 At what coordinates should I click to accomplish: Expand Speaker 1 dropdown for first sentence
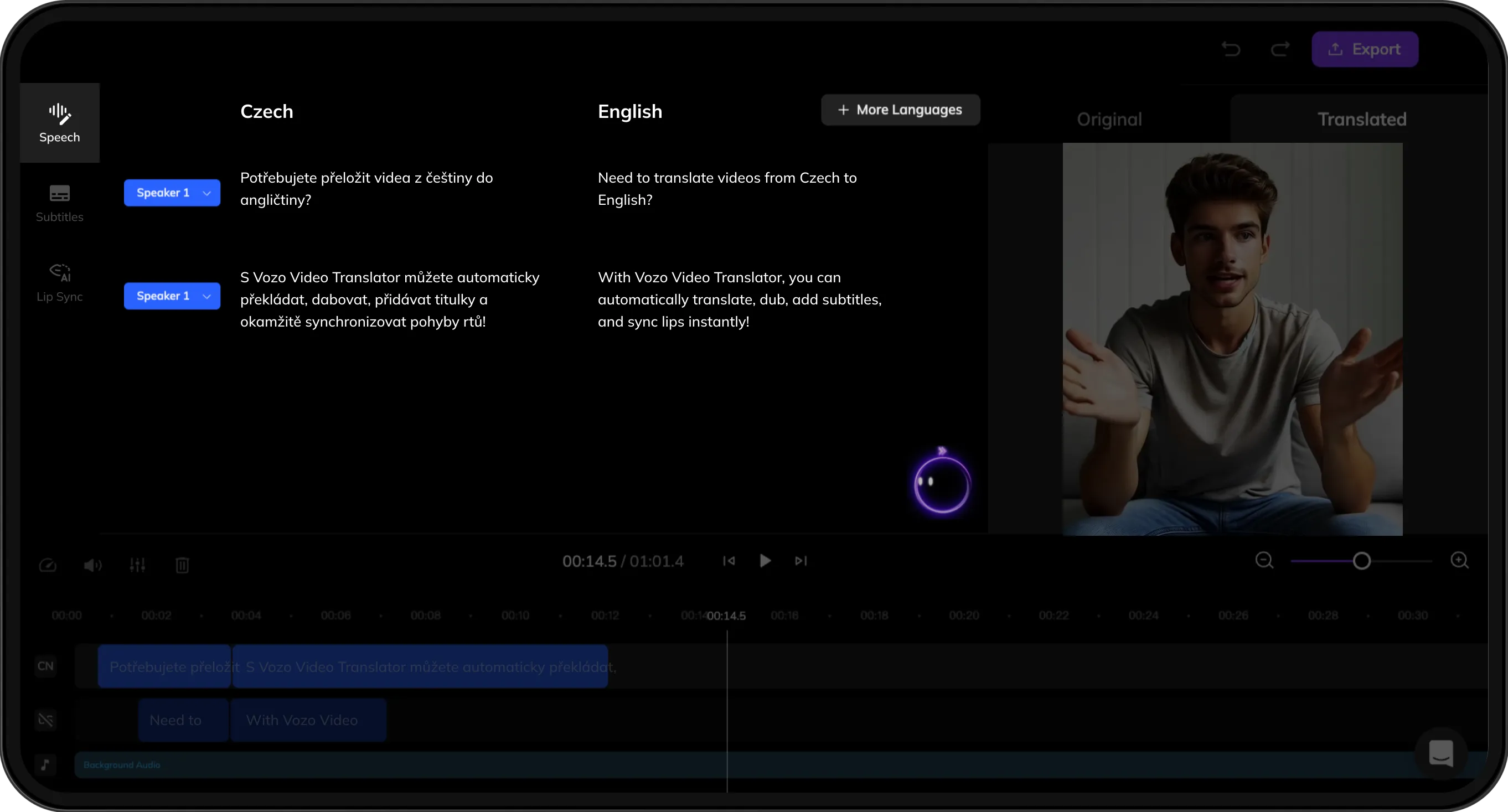pyautogui.click(x=172, y=193)
